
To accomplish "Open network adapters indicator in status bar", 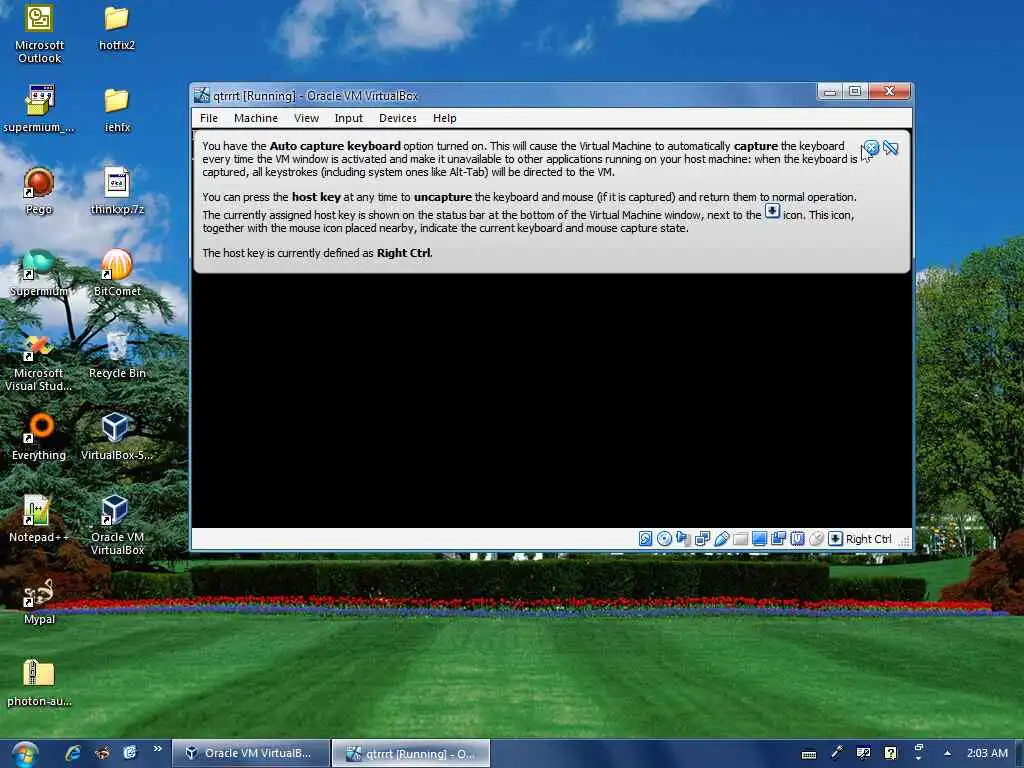I will [x=702, y=539].
